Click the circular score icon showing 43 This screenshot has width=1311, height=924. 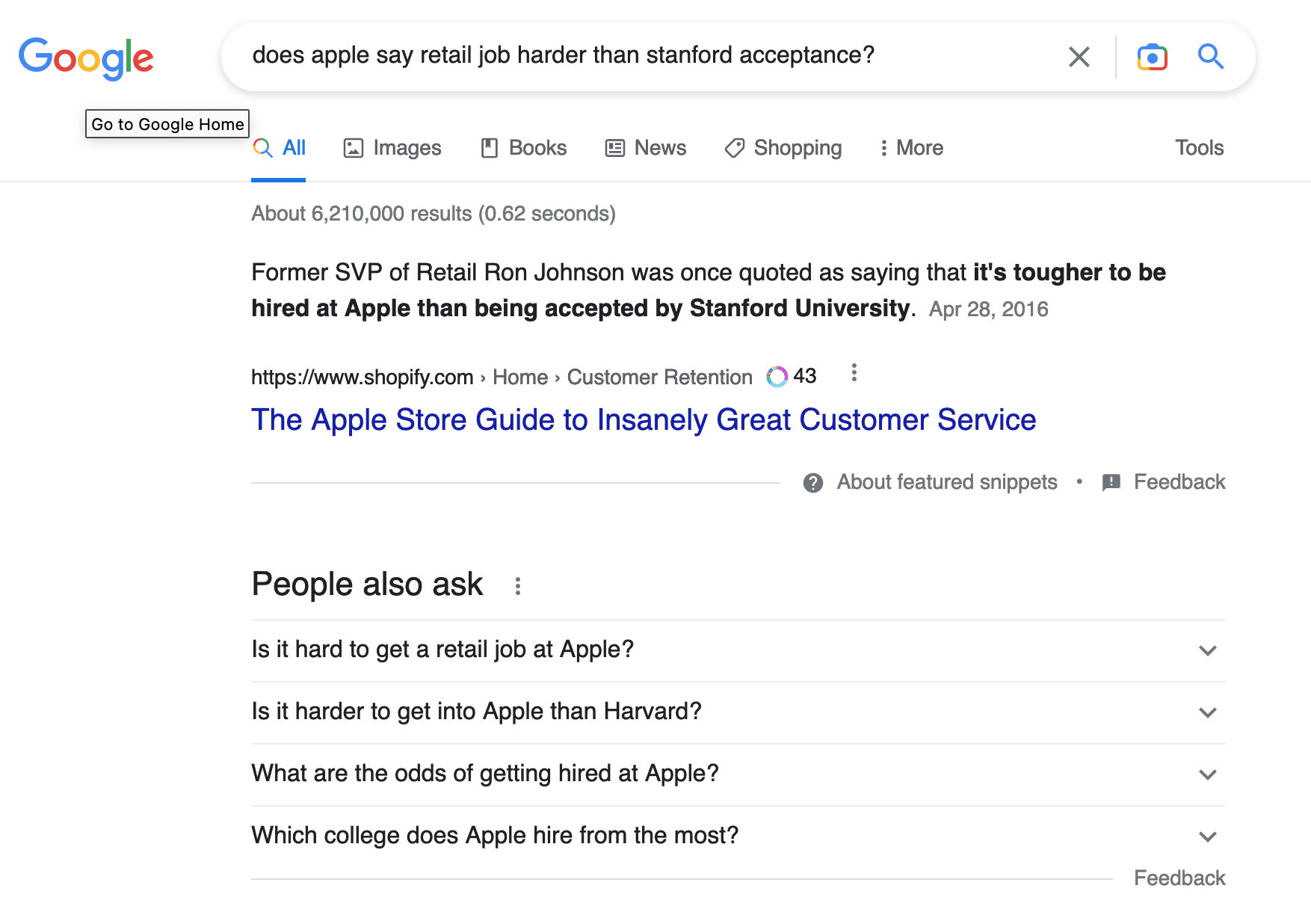pyautogui.click(x=777, y=377)
